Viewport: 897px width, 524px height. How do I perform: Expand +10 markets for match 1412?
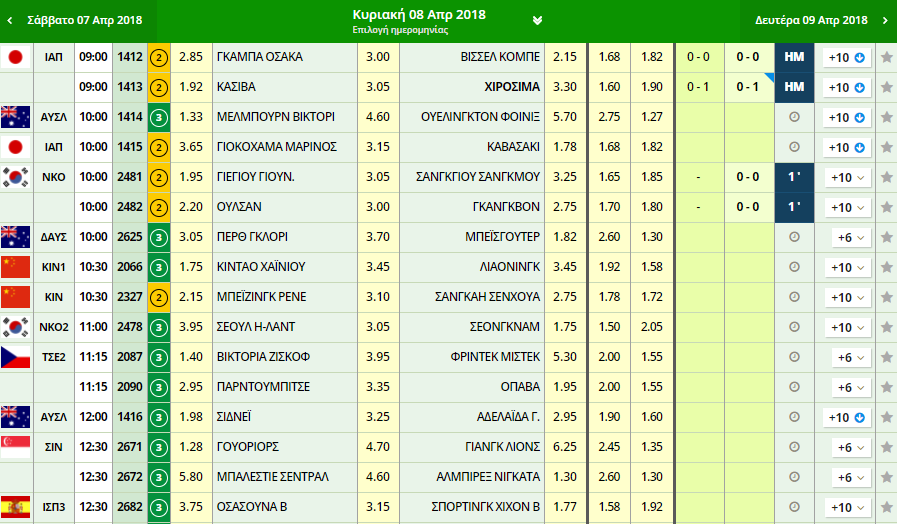click(846, 57)
